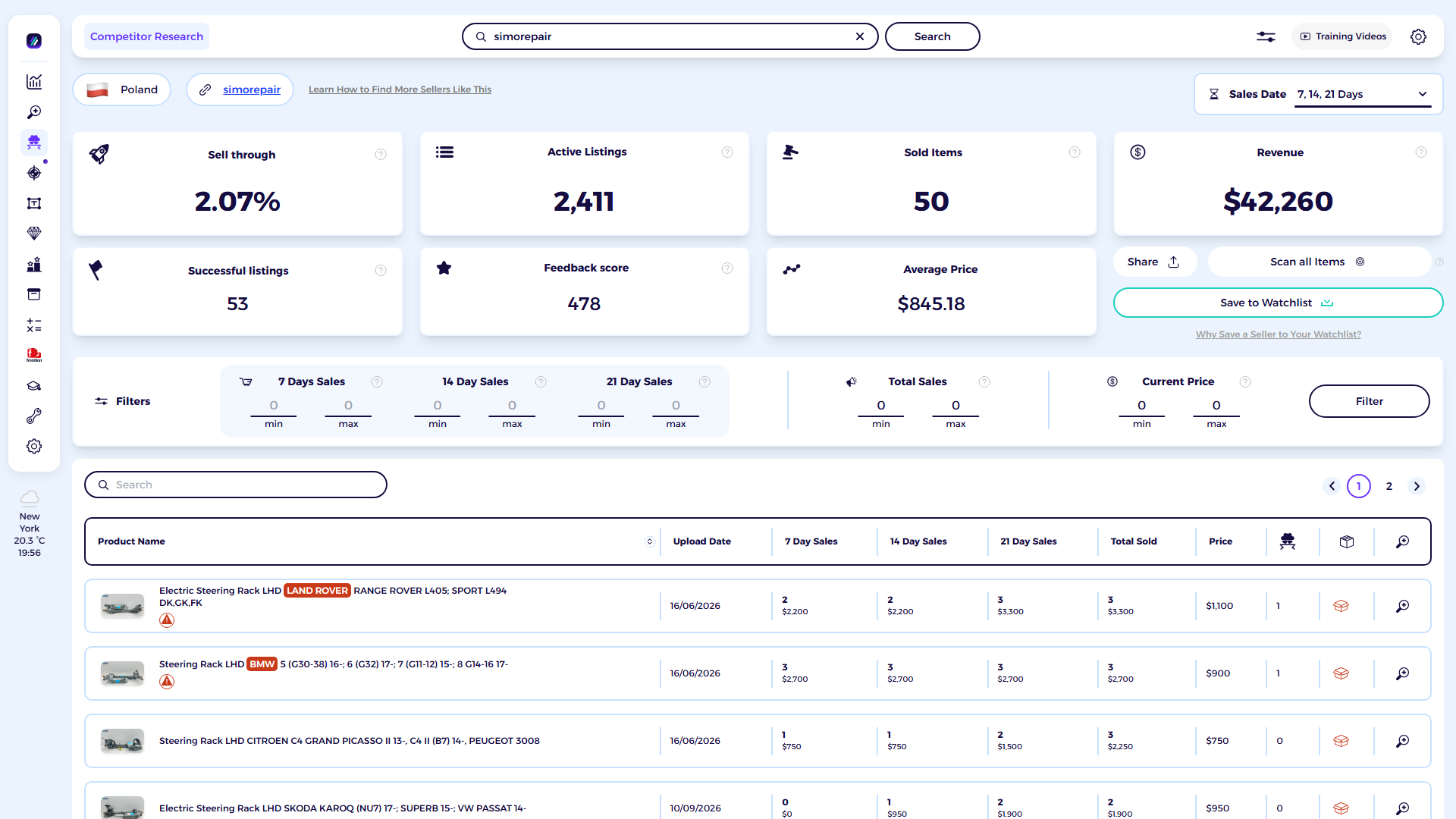This screenshot has height=819, width=1456.
Task: Click Scan all Items button
Action: (1319, 262)
